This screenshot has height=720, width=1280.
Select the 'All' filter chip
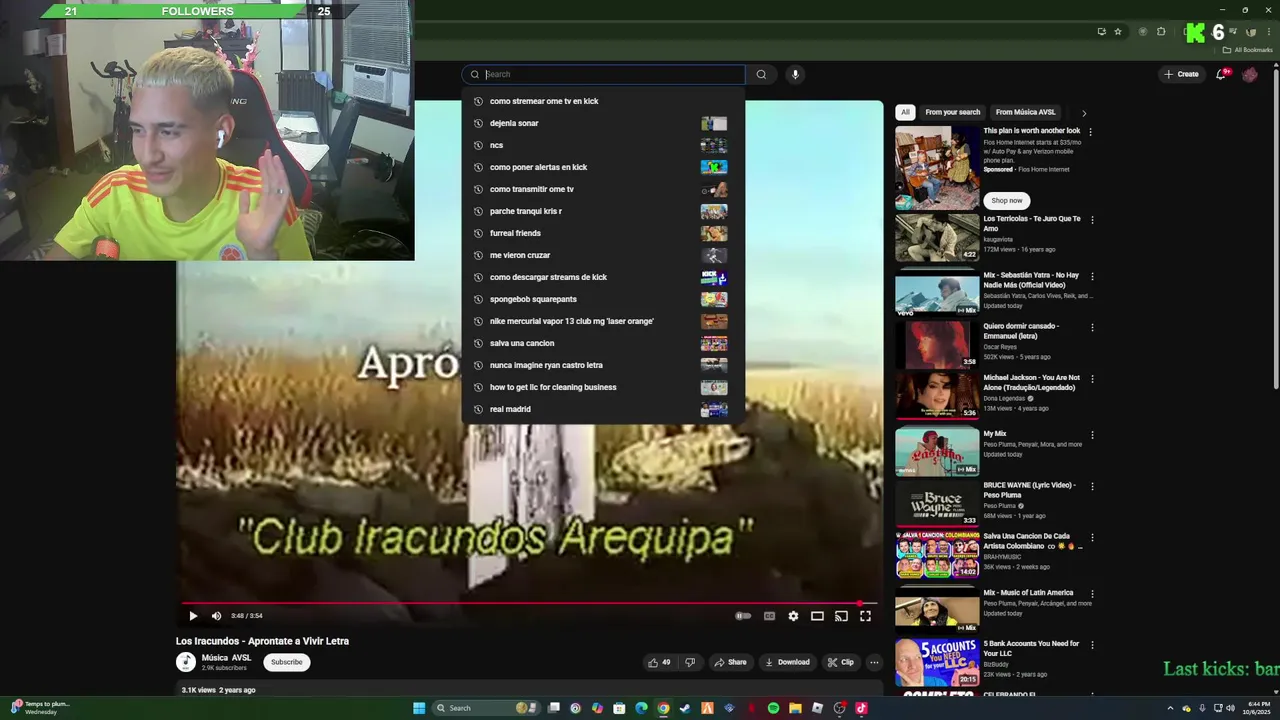click(x=905, y=113)
